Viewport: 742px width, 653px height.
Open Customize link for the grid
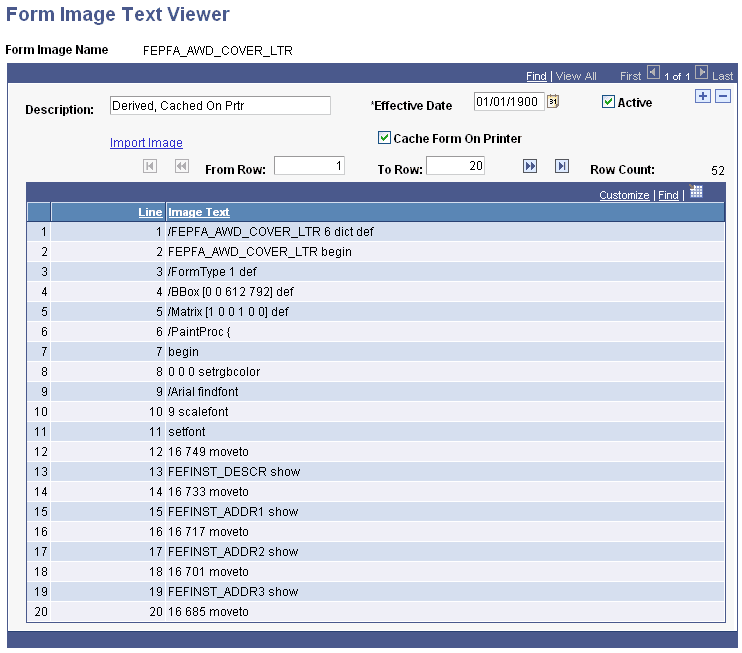(624, 195)
